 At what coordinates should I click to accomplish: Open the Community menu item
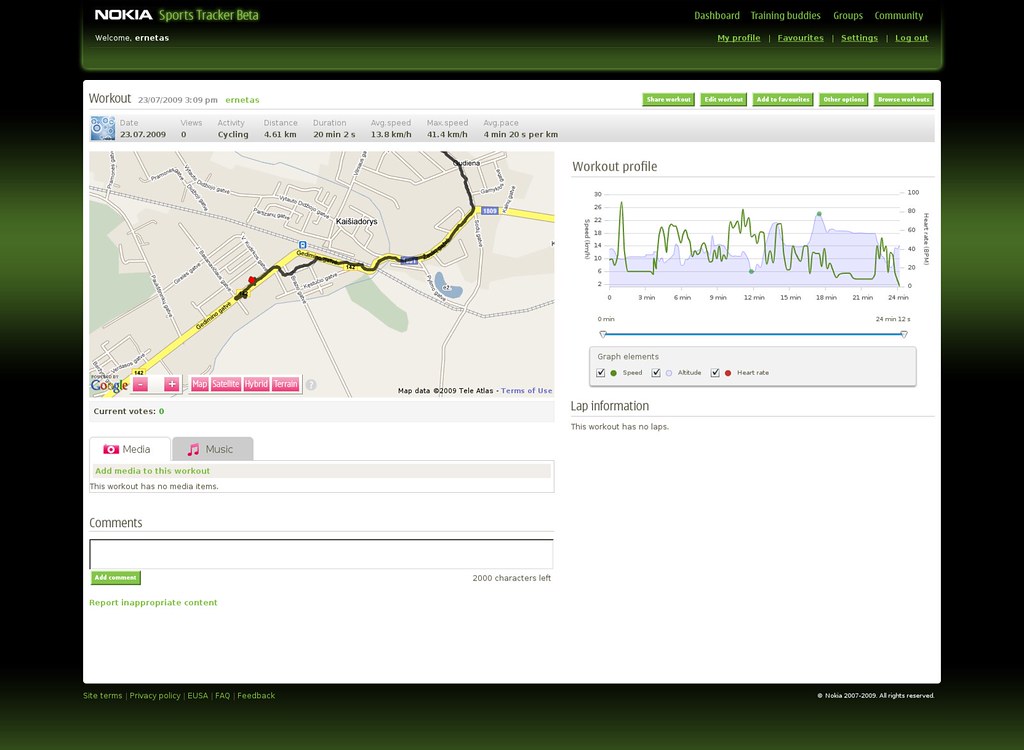pyautogui.click(x=899, y=16)
